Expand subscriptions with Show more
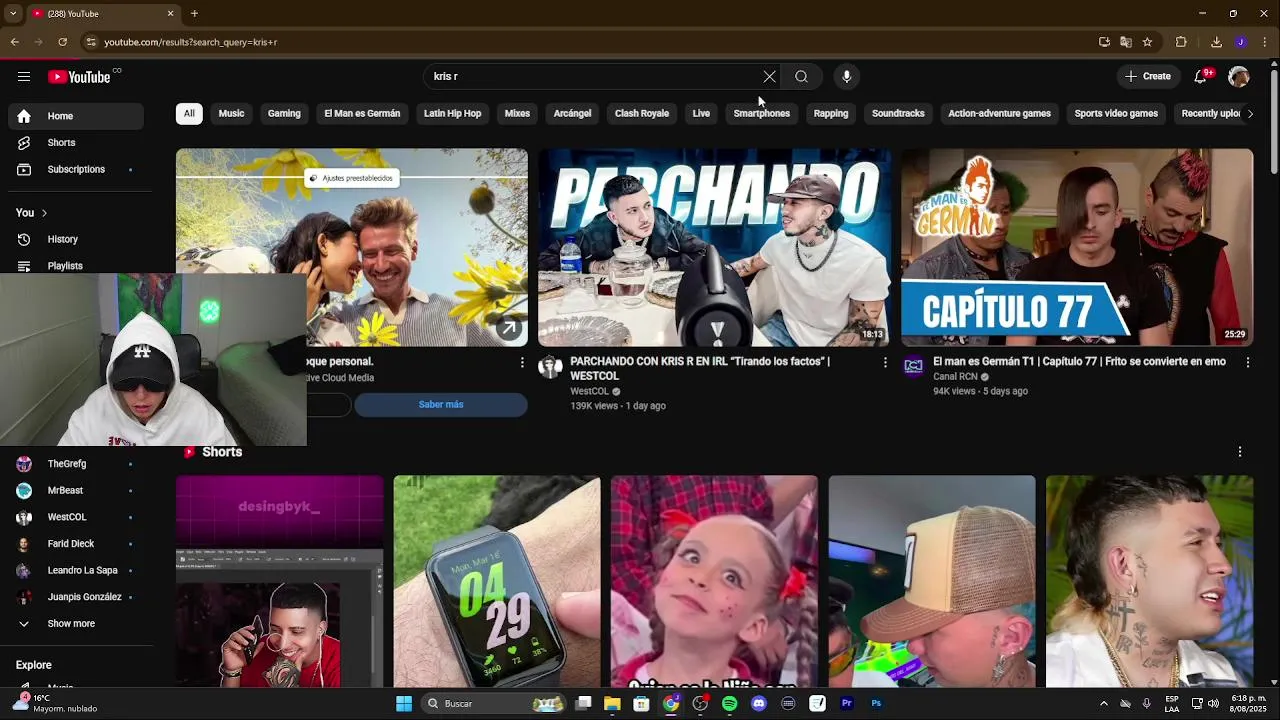Image resolution: width=1280 pixels, height=720 pixels. (71, 624)
